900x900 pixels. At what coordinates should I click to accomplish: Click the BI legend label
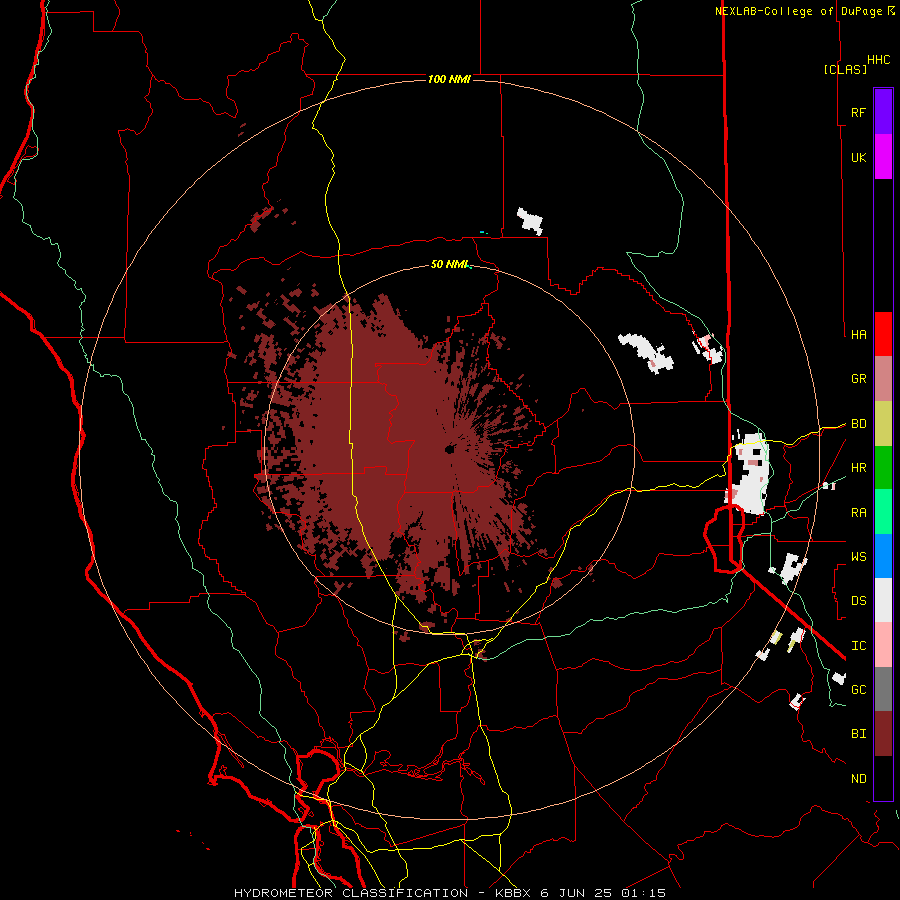pyautogui.click(x=858, y=734)
